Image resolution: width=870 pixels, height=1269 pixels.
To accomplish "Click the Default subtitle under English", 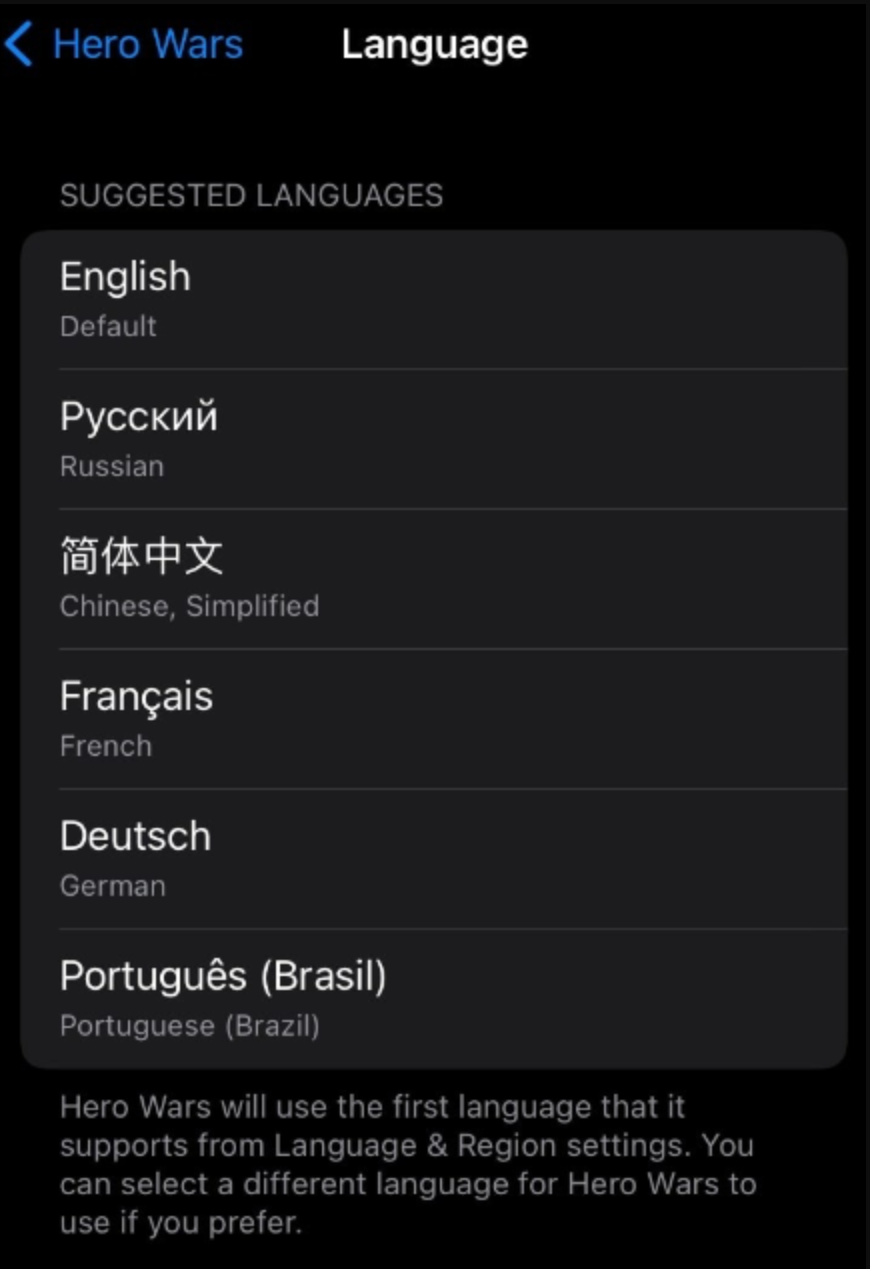I will [x=108, y=327].
